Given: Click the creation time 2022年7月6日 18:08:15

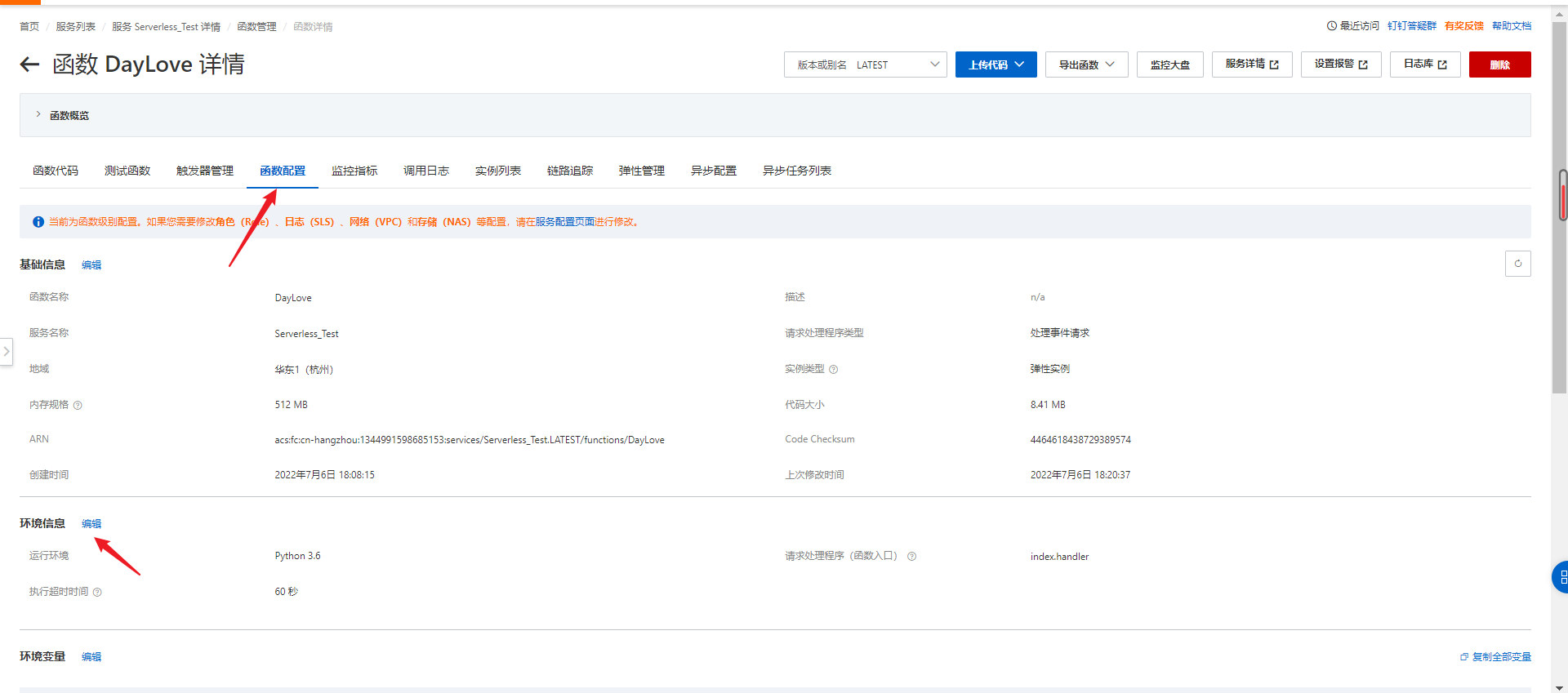Looking at the screenshot, I should tap(324, 475).
